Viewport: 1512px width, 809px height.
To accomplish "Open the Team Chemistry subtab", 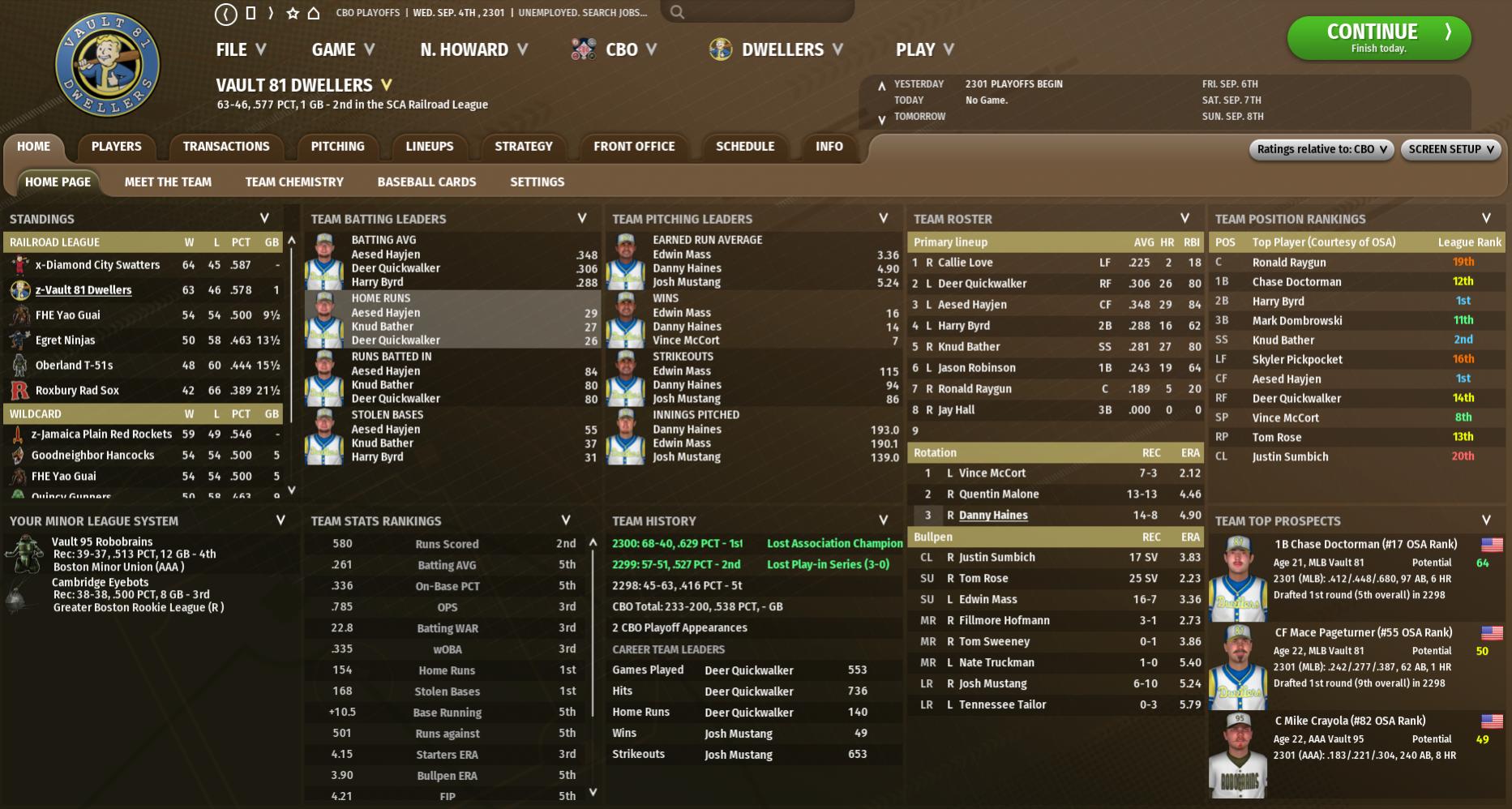I will pos(294,182).
